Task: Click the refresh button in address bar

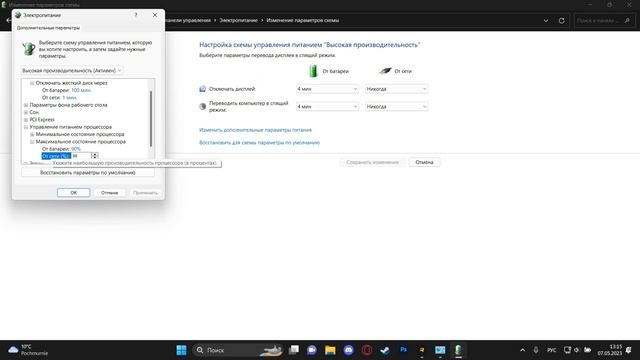Action: (562, 20)
